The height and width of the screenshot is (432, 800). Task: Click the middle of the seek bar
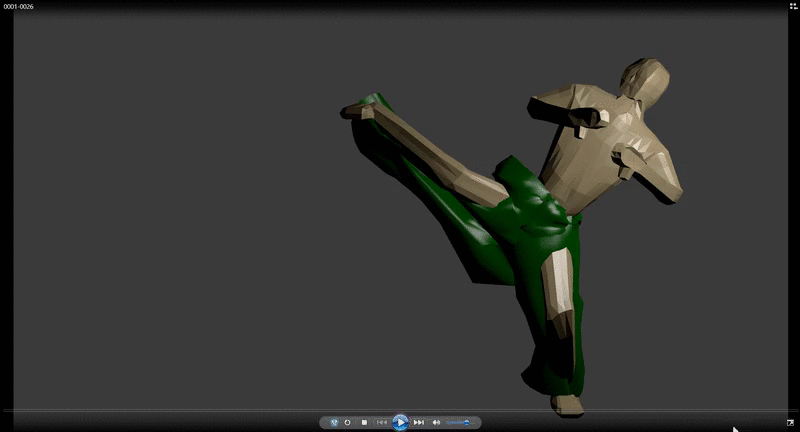(400, 410)
